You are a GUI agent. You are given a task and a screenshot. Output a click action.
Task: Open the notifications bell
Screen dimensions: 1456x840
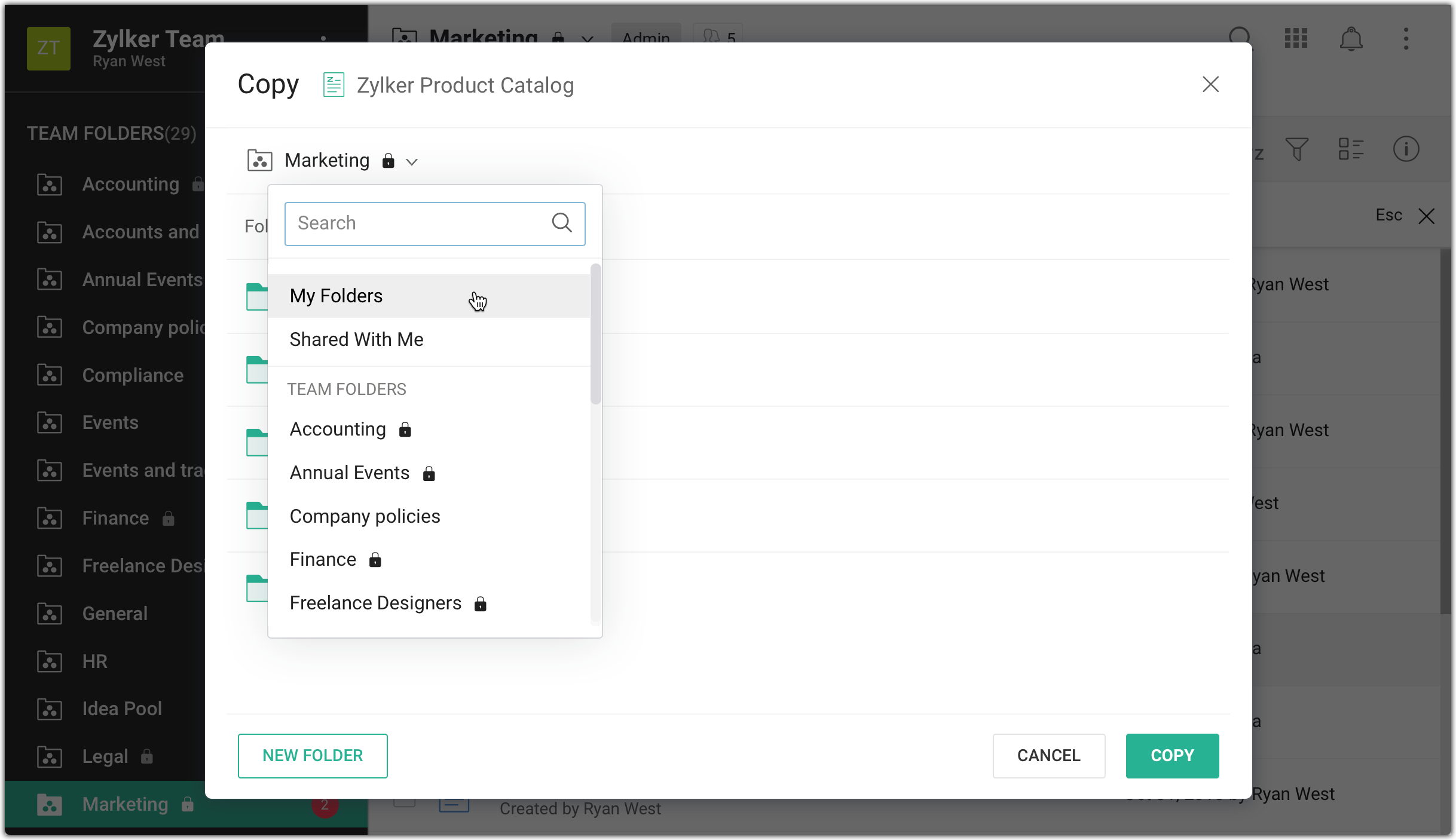[x=1351, y=39]
